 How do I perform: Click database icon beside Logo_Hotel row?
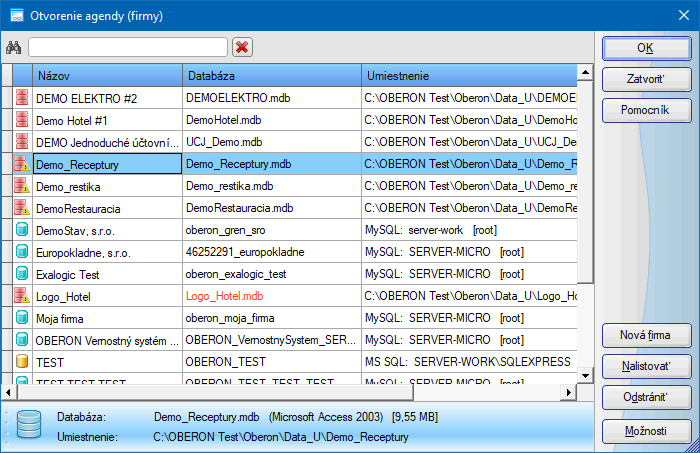(22, 295)
